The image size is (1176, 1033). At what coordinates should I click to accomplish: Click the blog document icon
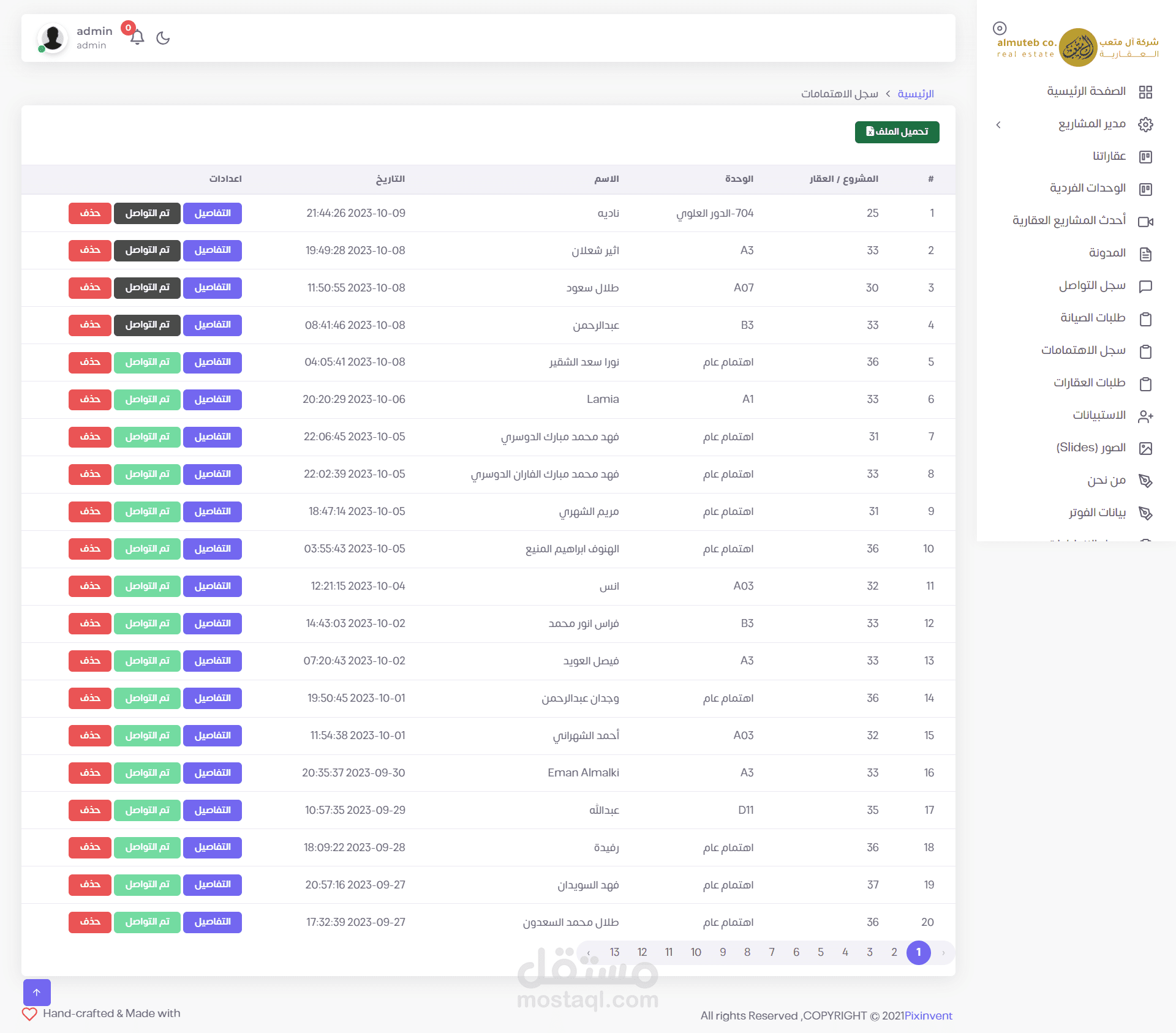[x=1145, y=254]
